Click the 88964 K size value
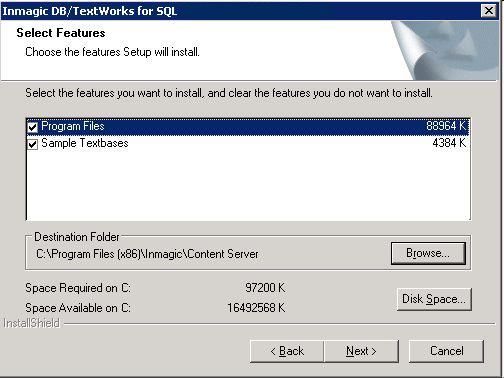504x378 pixels. pos(446,126)
